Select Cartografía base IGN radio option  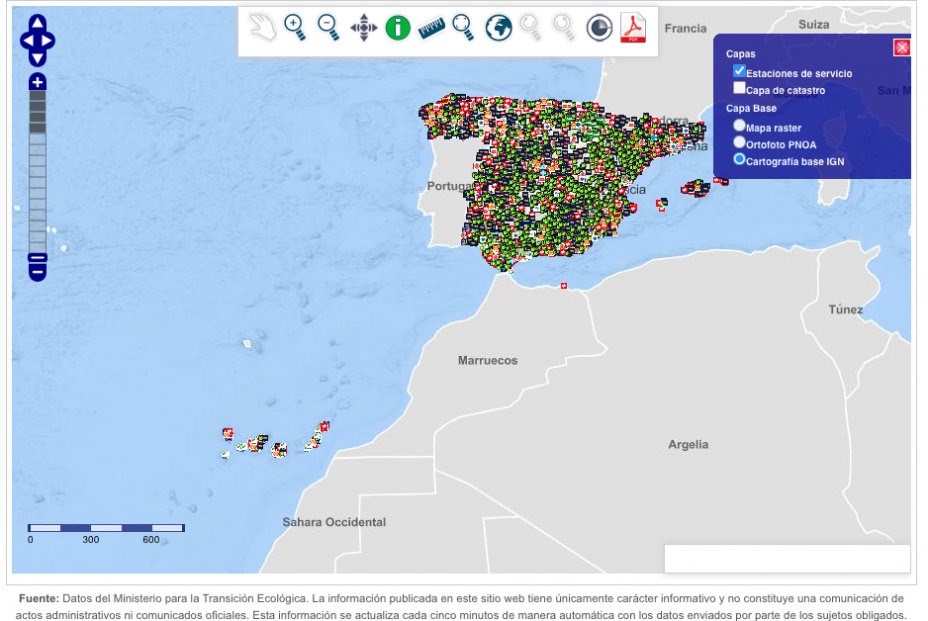tap(740, 159)
